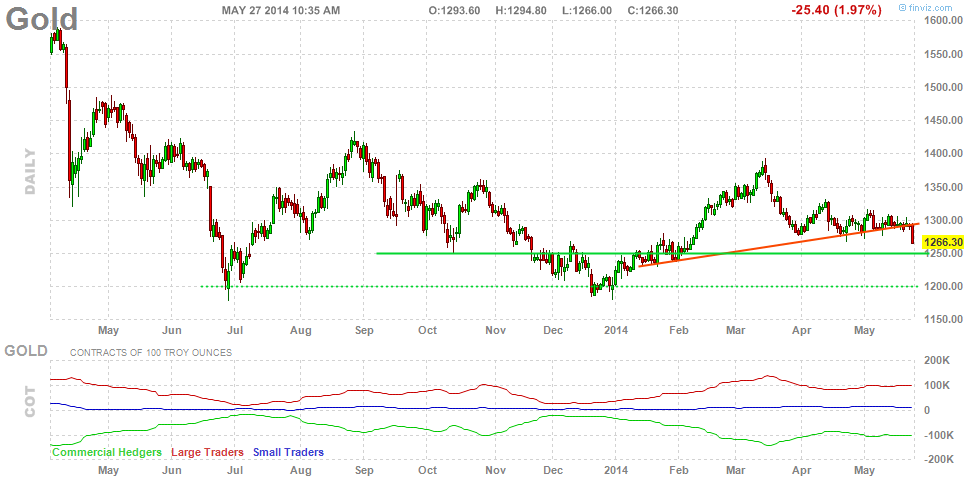
Task: Click the 1600.00 price axis label
Action: point(943,21)
